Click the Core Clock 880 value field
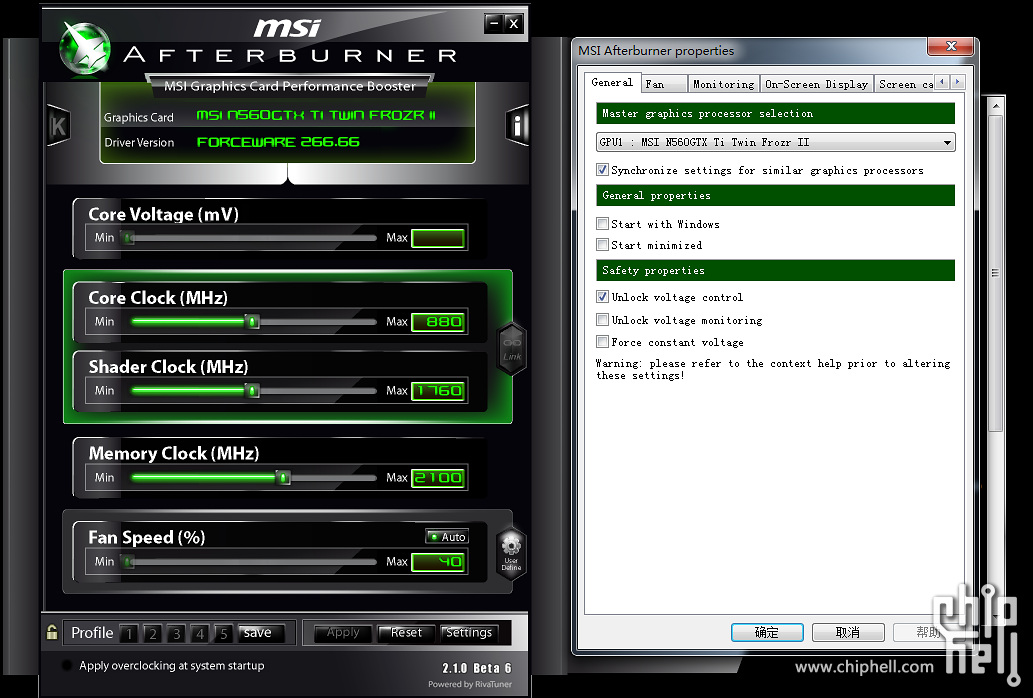1033x698 pixels. (x=438, y=321)
